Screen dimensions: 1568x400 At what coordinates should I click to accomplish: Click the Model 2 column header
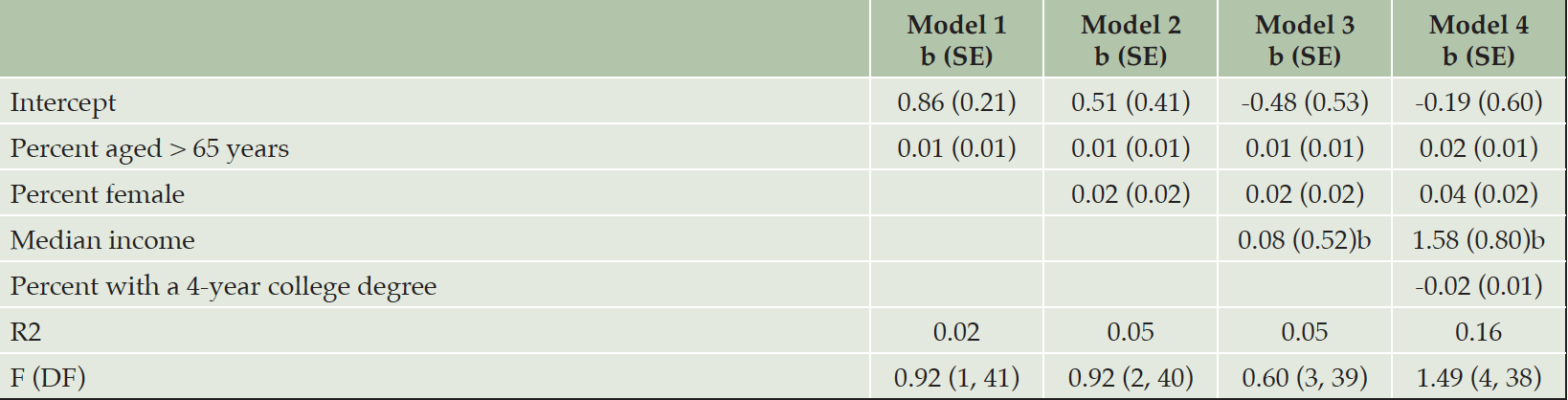point(1131,40)
